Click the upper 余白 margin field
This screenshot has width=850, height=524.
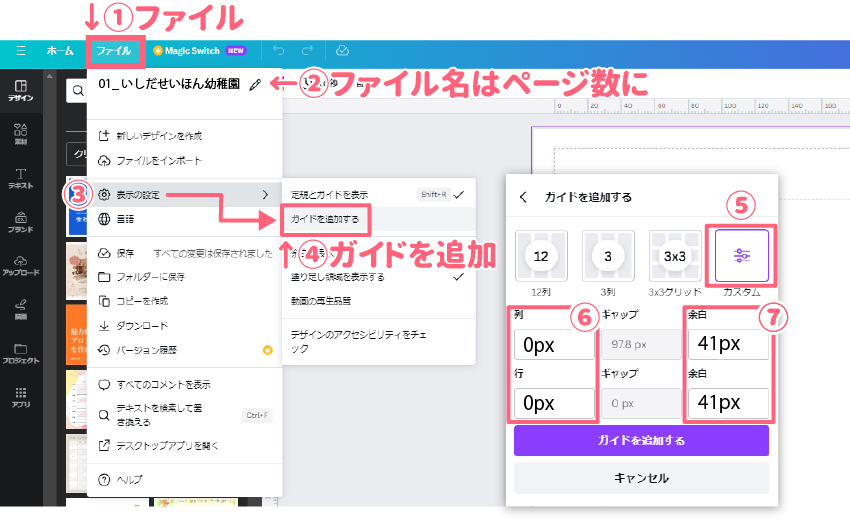729,344
